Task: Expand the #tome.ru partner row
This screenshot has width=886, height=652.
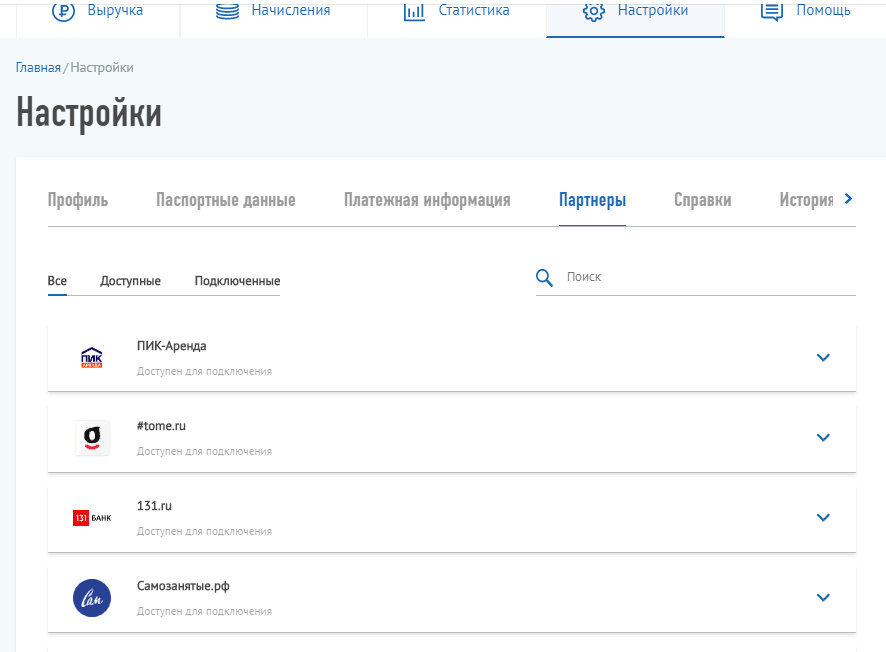Action: (x=823, y=438)
